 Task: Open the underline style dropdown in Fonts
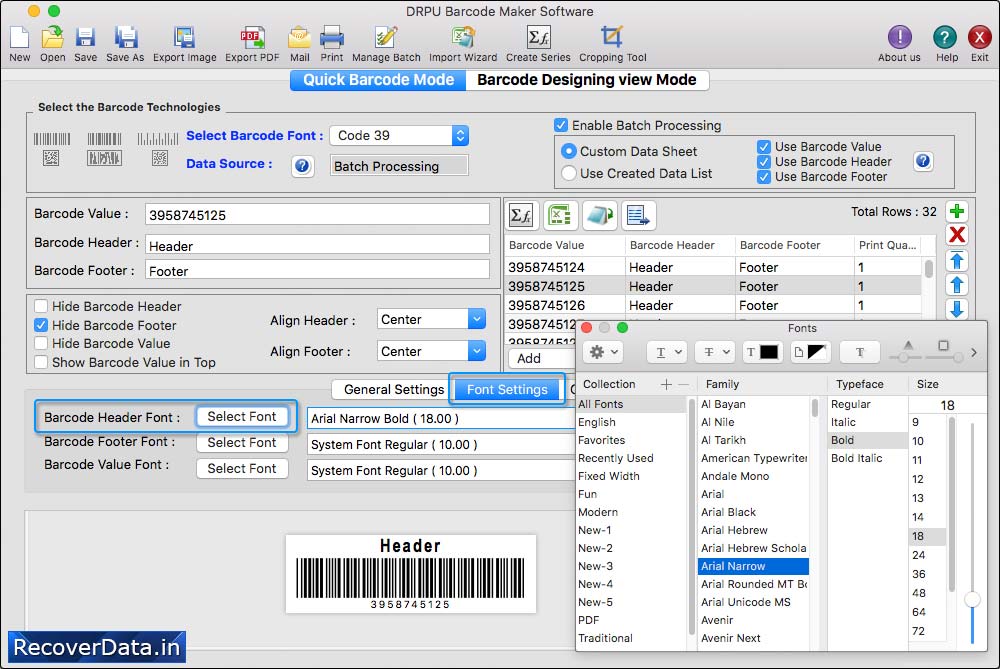click(x=667, y=352)
